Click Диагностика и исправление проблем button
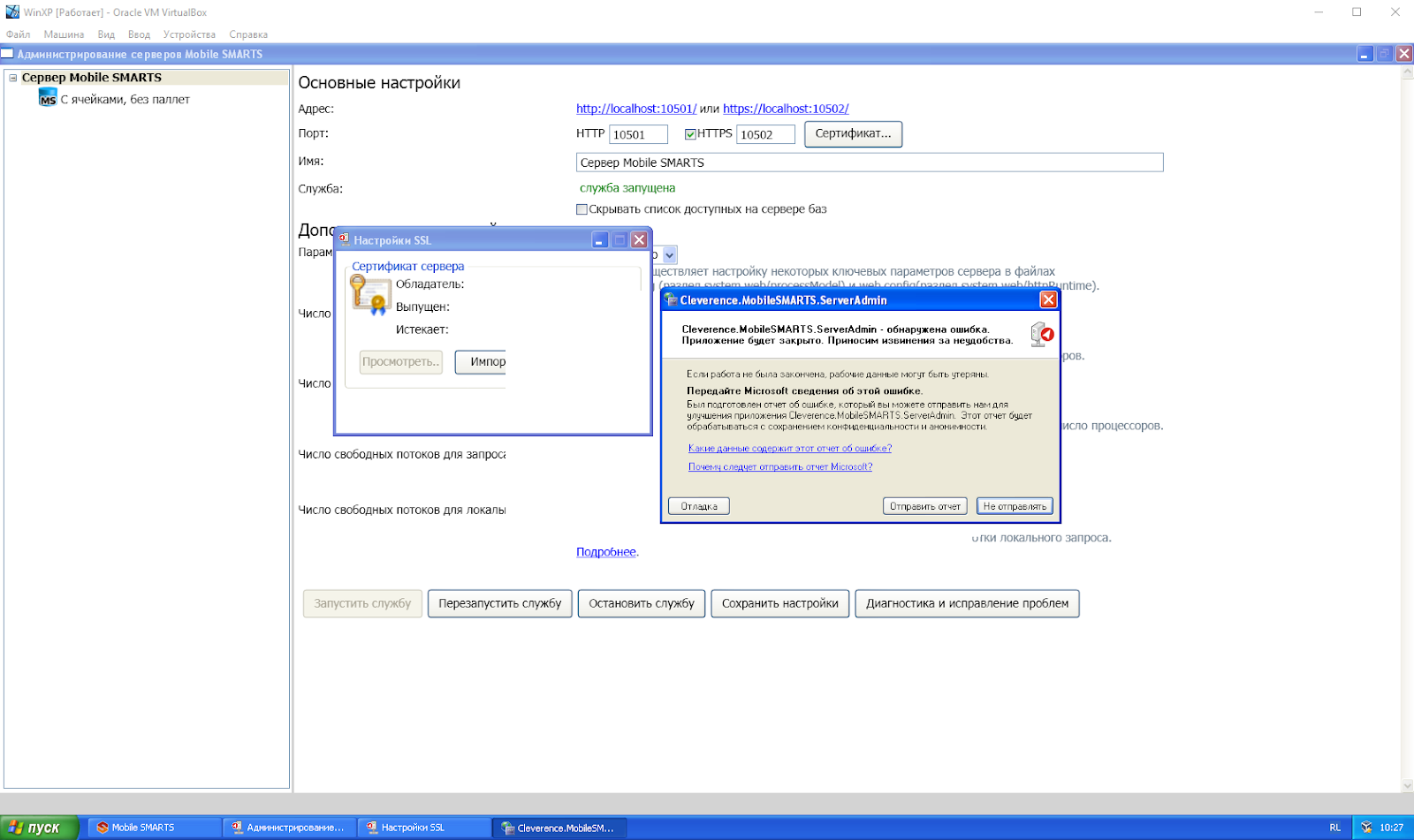The image size is (1414, 840). coord(967,603)
